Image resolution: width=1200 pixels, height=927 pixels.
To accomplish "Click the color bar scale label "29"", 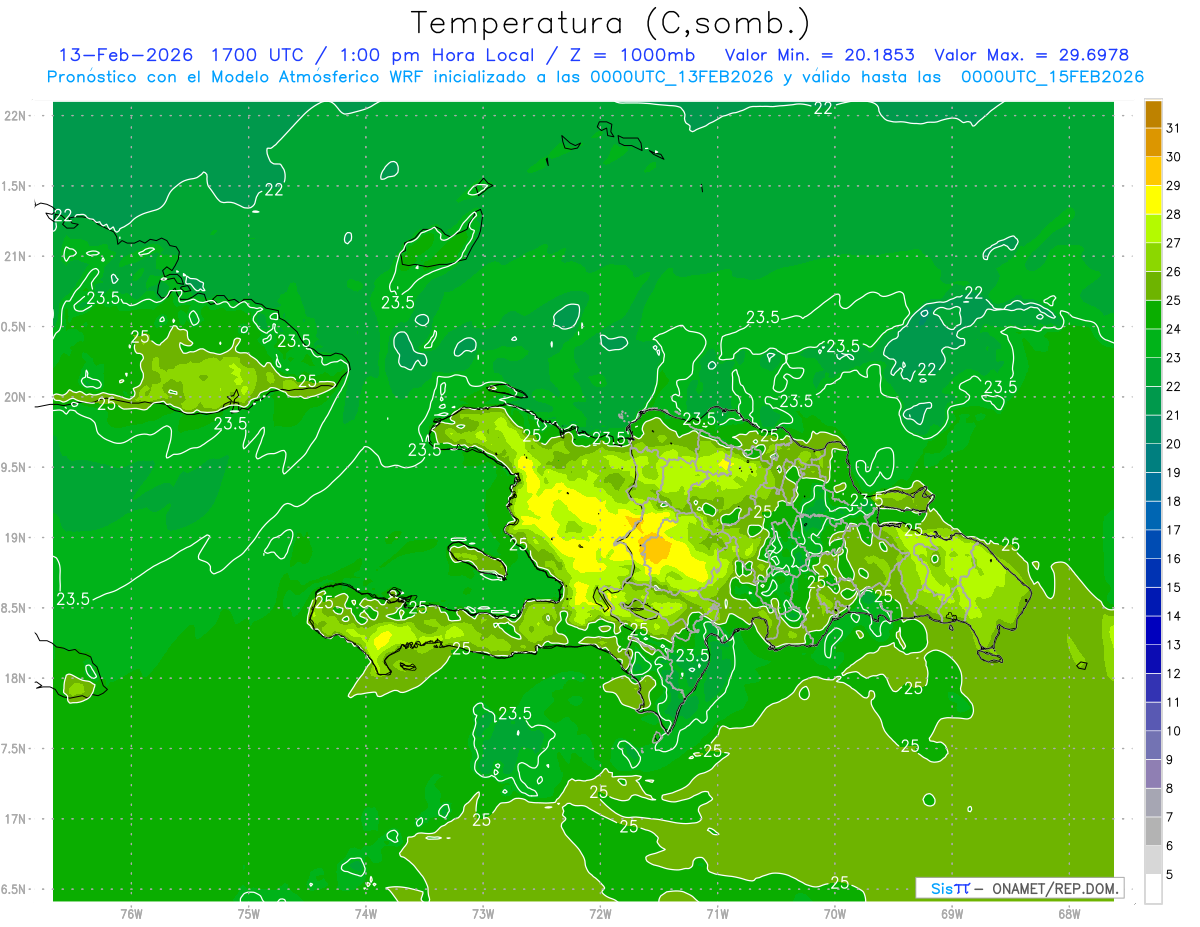I will [1174, 186].
